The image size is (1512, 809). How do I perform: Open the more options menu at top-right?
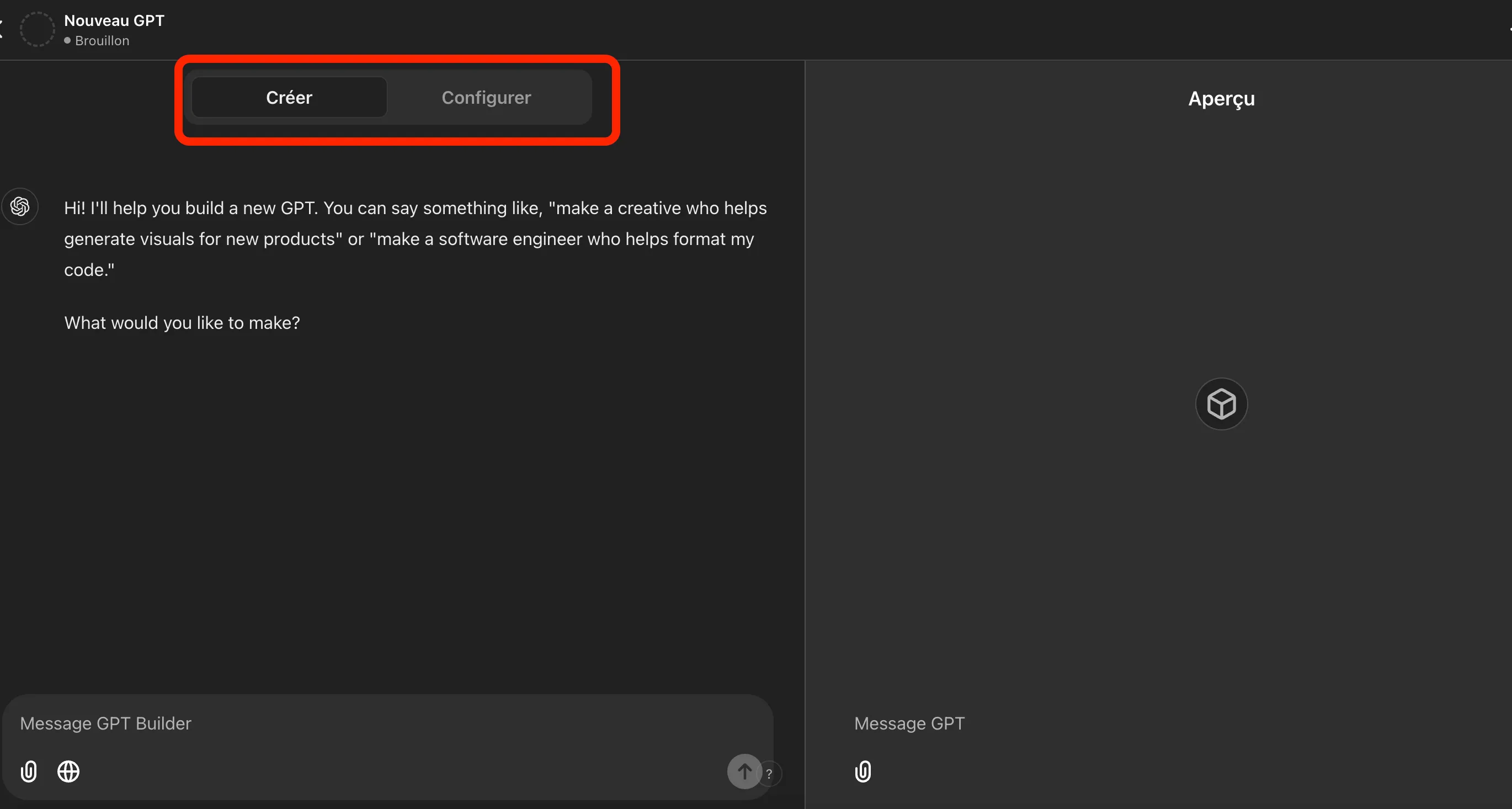pos(1510,29)
